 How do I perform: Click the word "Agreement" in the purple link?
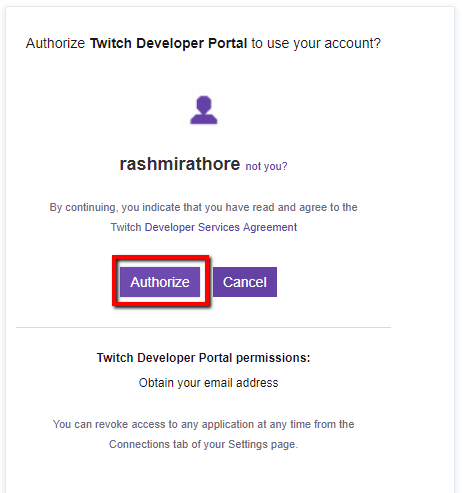(x=270, y=227)
